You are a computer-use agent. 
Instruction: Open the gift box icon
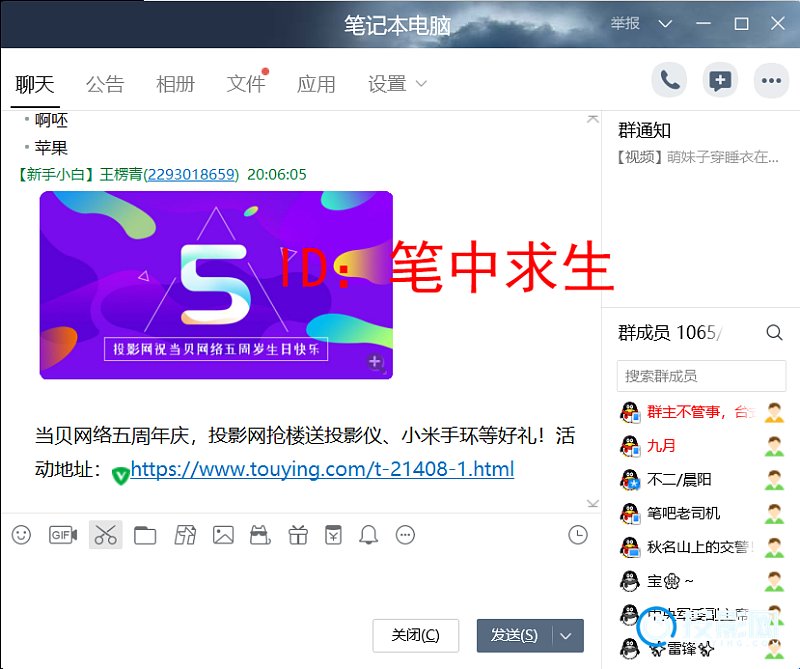(298, 535)
